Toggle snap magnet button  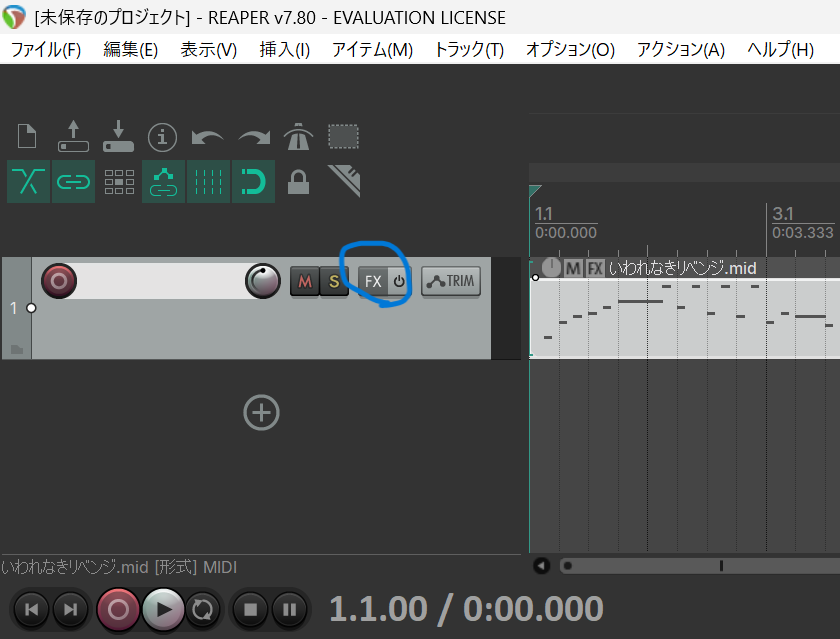pos(253,181)
